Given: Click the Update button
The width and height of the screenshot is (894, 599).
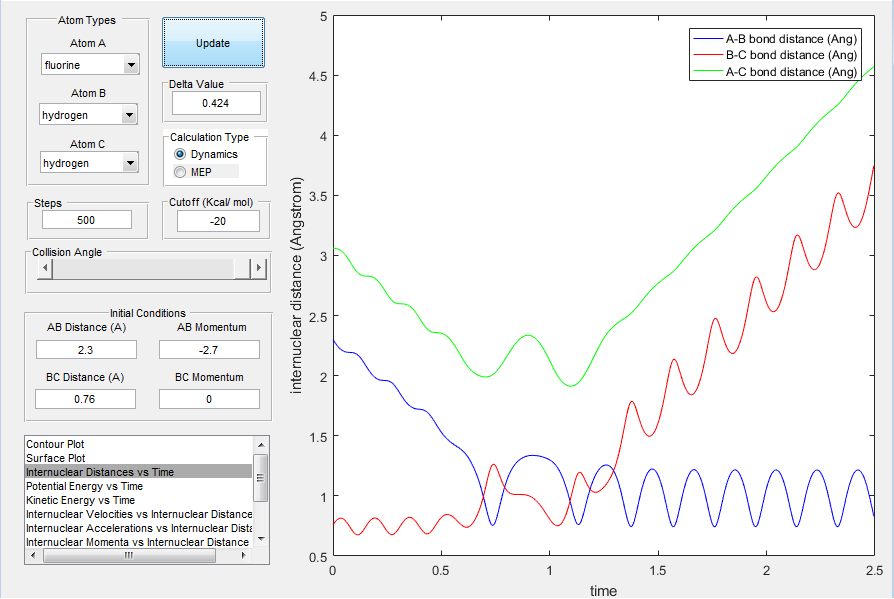Looking at the screenshot, I should coord(213,43).
